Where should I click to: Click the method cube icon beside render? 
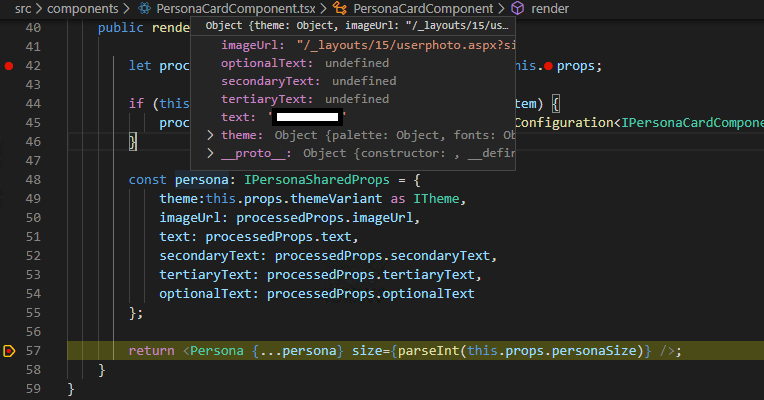pos(517,8)
